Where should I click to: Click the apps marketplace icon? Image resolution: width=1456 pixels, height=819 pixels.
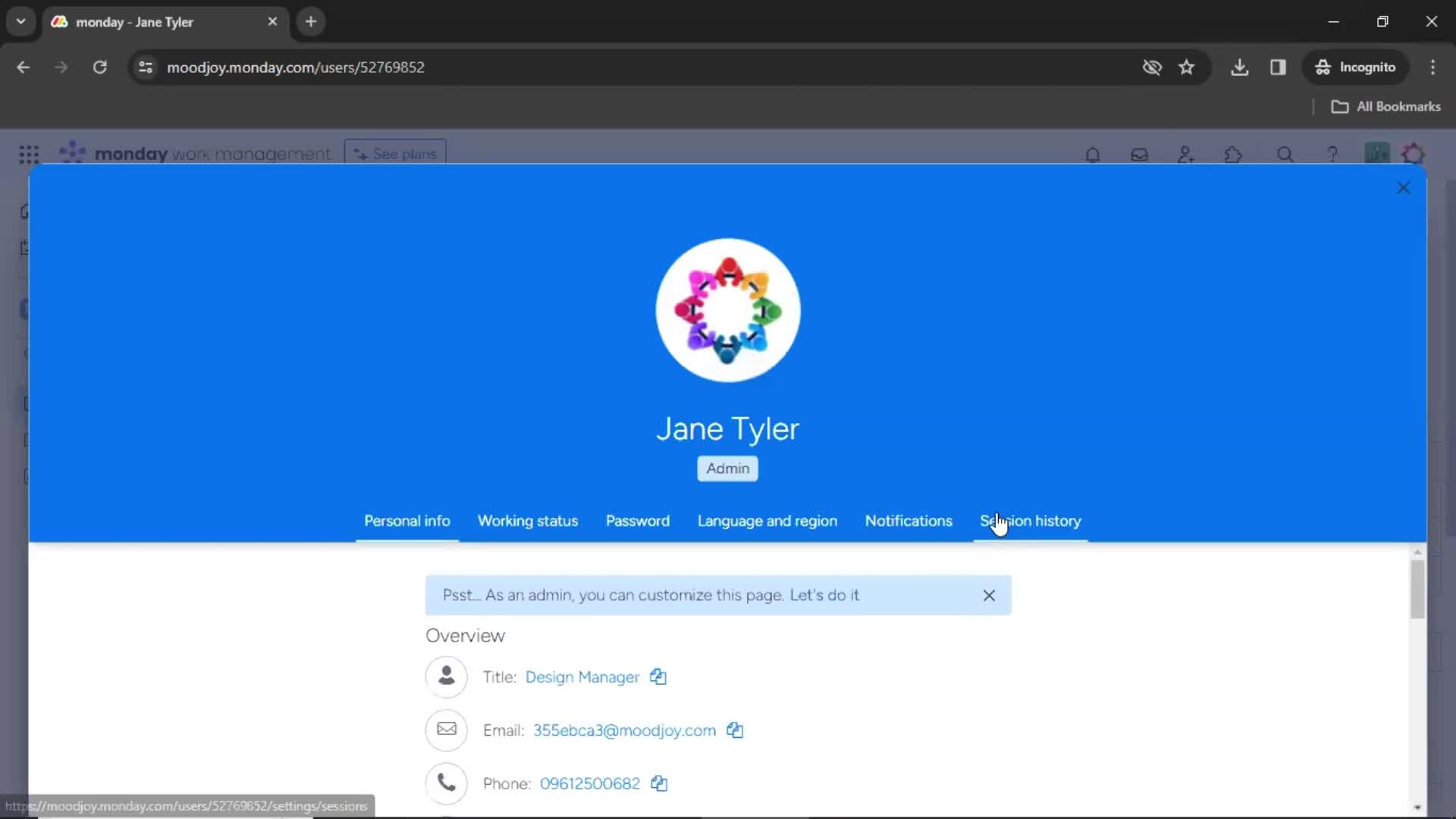coord(1234,154)
